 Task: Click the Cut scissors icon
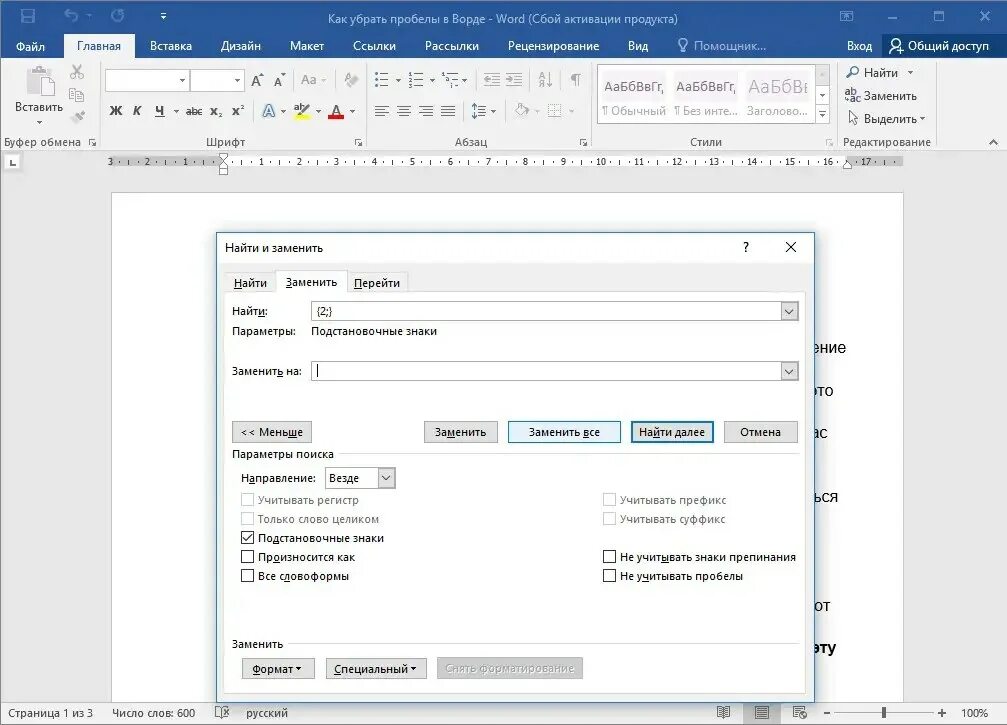(76, 72)
